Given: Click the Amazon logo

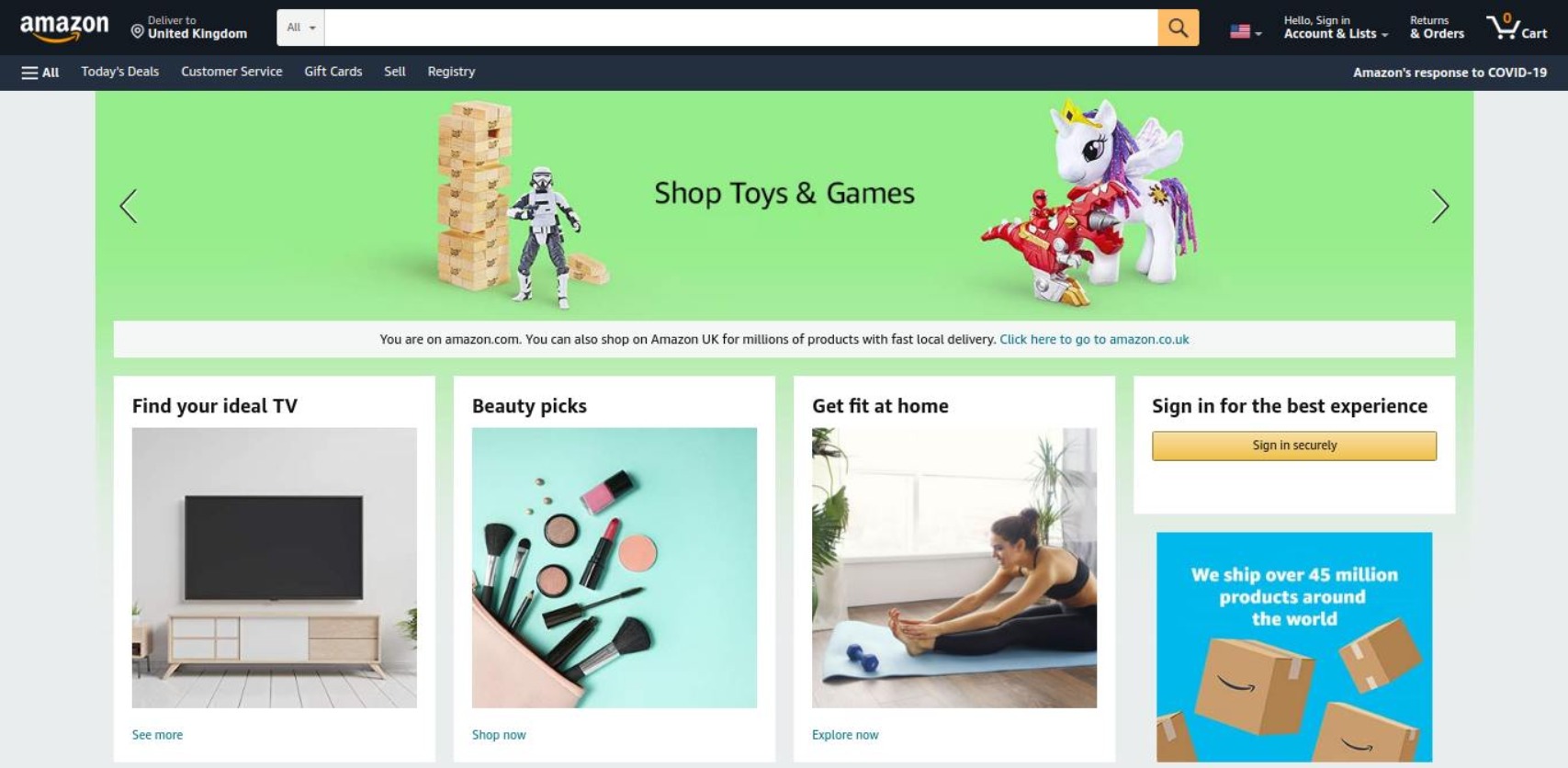Looking at the screenshot, I should click(63, 28).
